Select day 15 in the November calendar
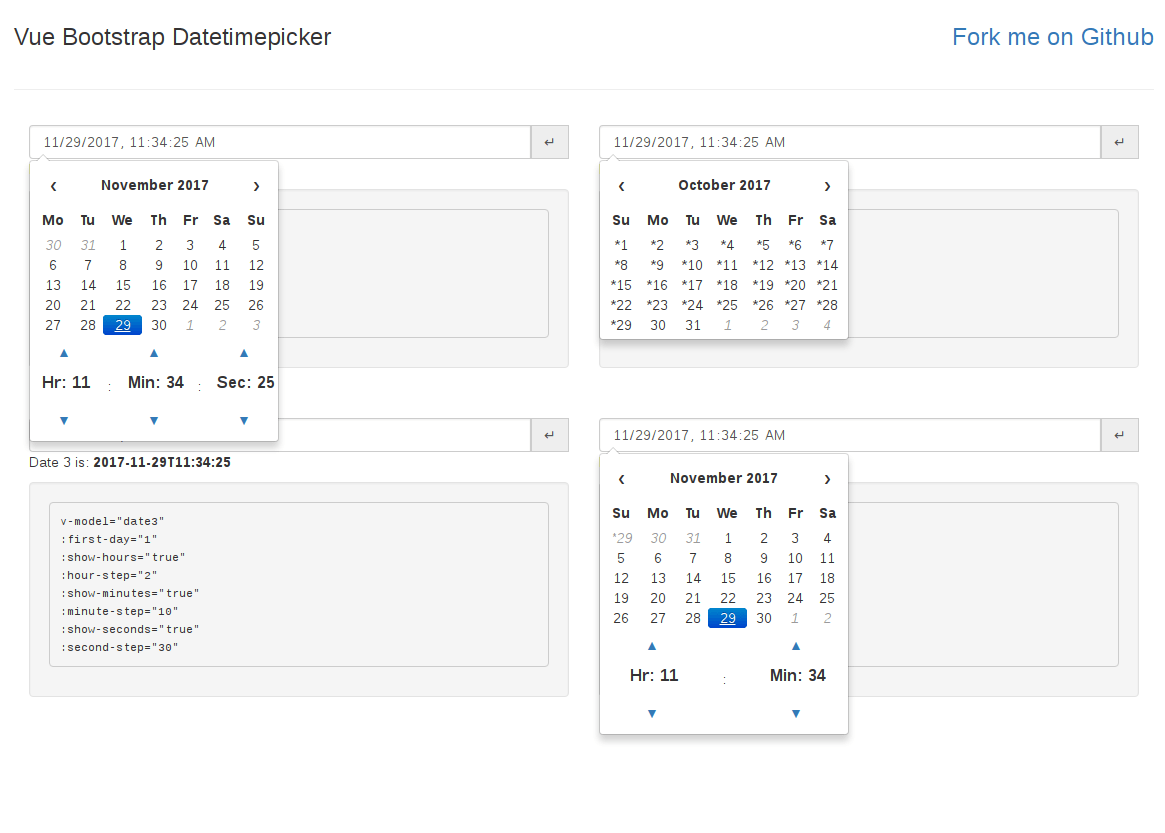The image size is (1165, 833). tap(122, 285)
